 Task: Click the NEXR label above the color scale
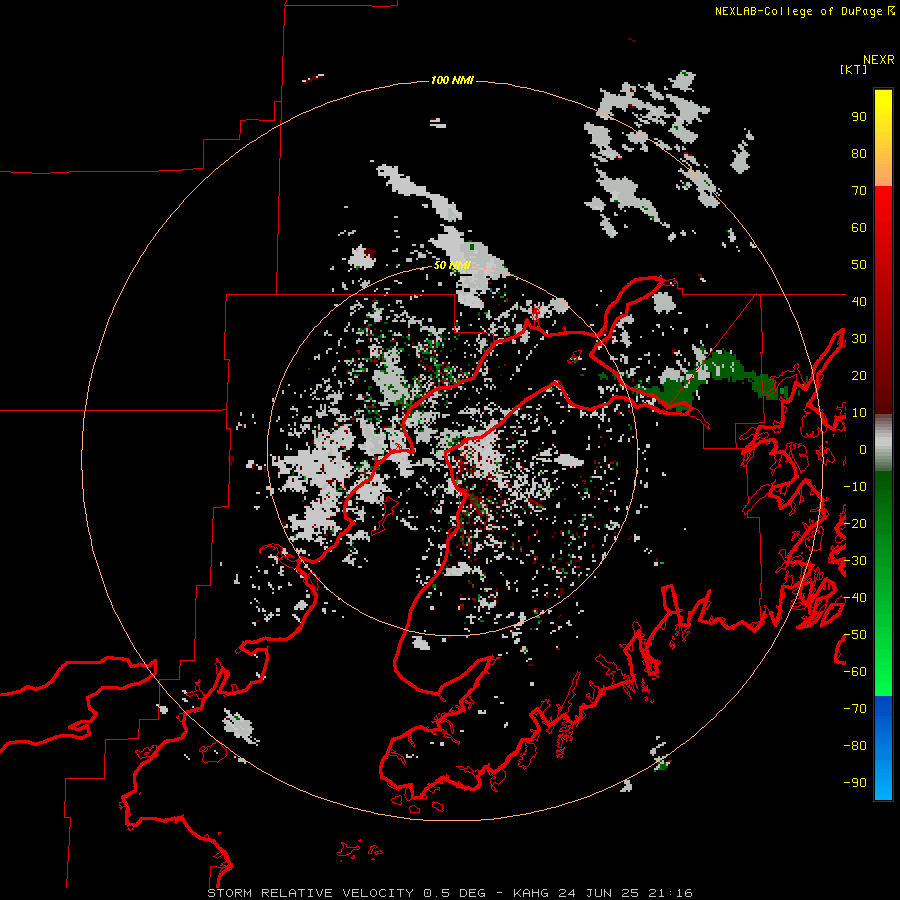pos(878,59)
